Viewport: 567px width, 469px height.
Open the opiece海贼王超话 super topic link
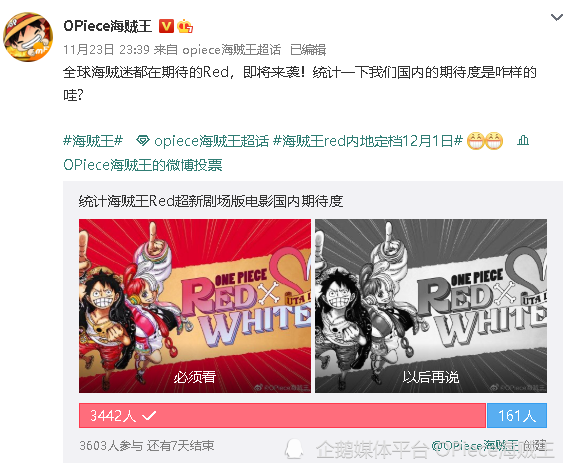(x=212, y=141)
